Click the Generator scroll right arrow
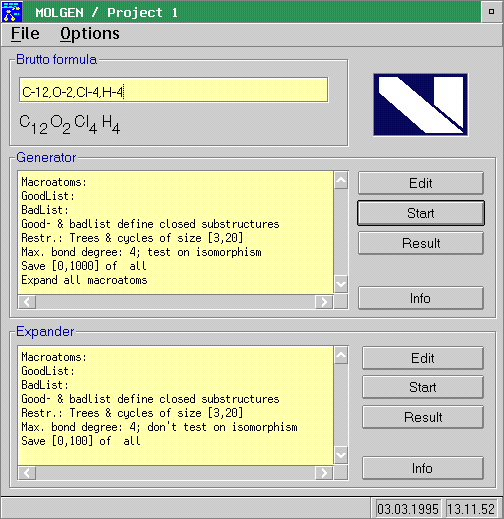 (324, 302)
